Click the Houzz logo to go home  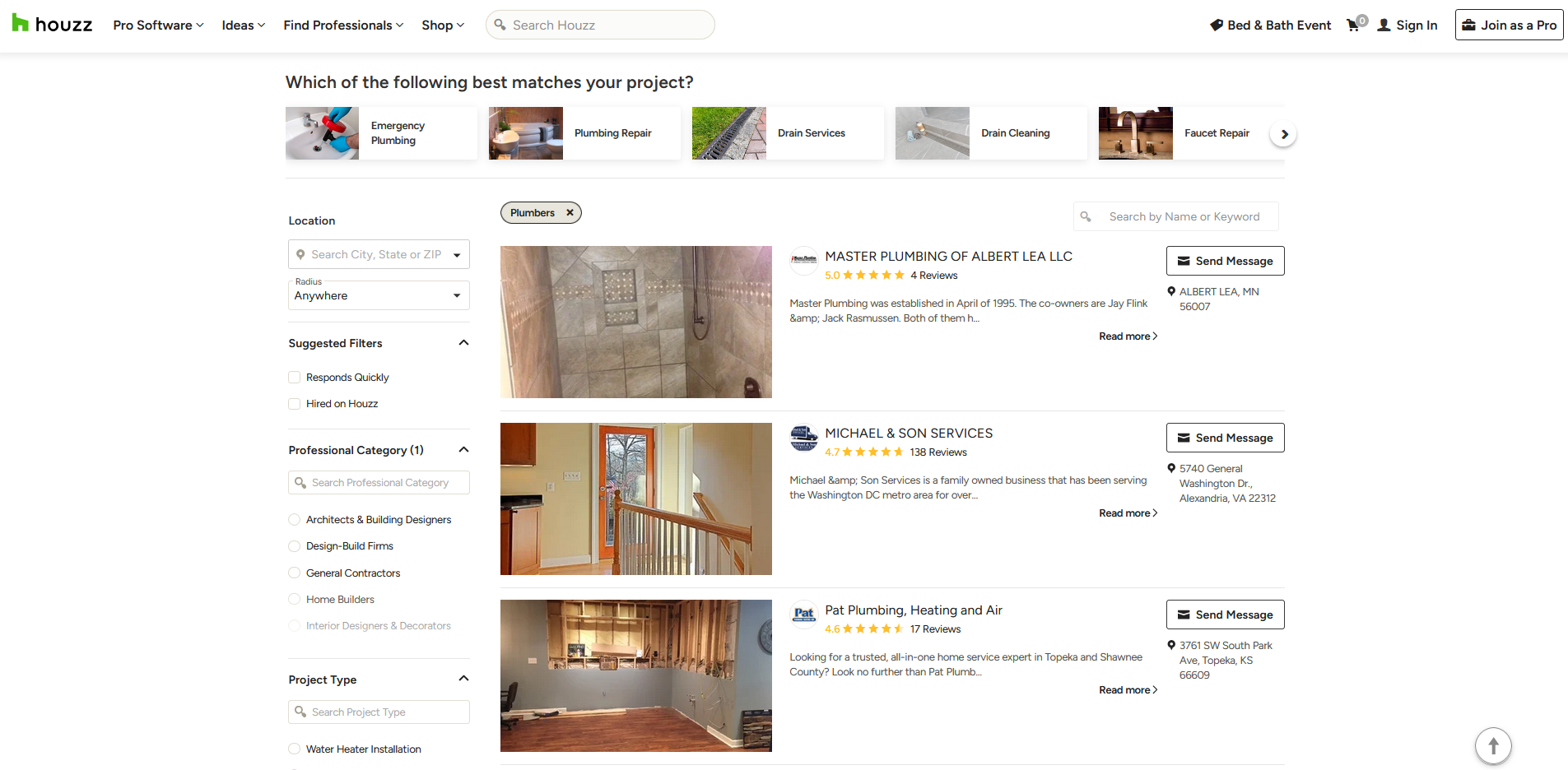coord(51,25)
